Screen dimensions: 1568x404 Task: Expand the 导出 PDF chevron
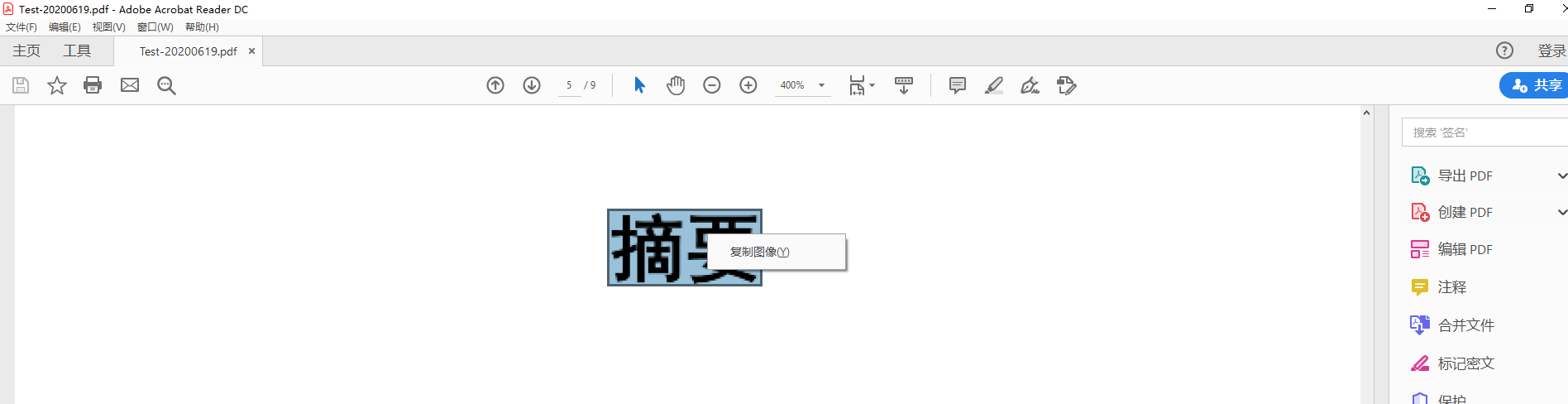(x=1561, y=176)
